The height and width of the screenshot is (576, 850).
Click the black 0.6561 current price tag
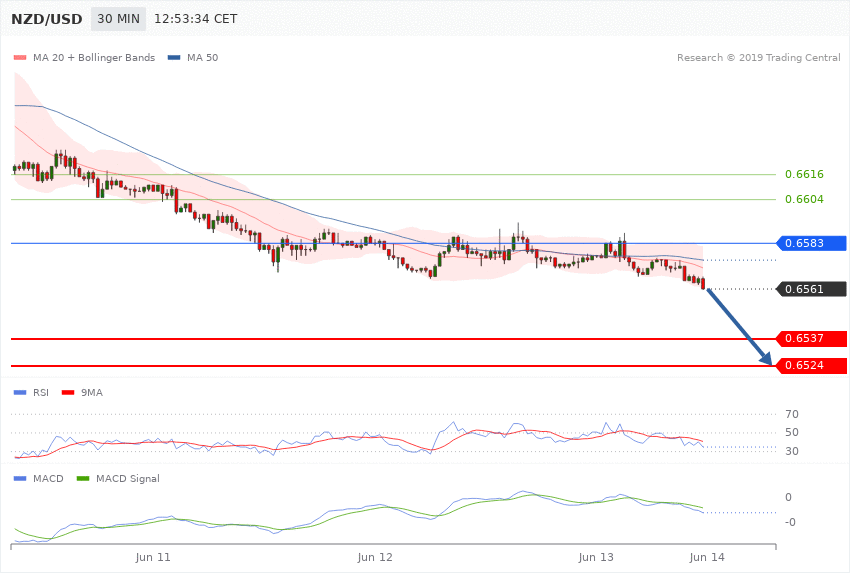coord(812,289)
